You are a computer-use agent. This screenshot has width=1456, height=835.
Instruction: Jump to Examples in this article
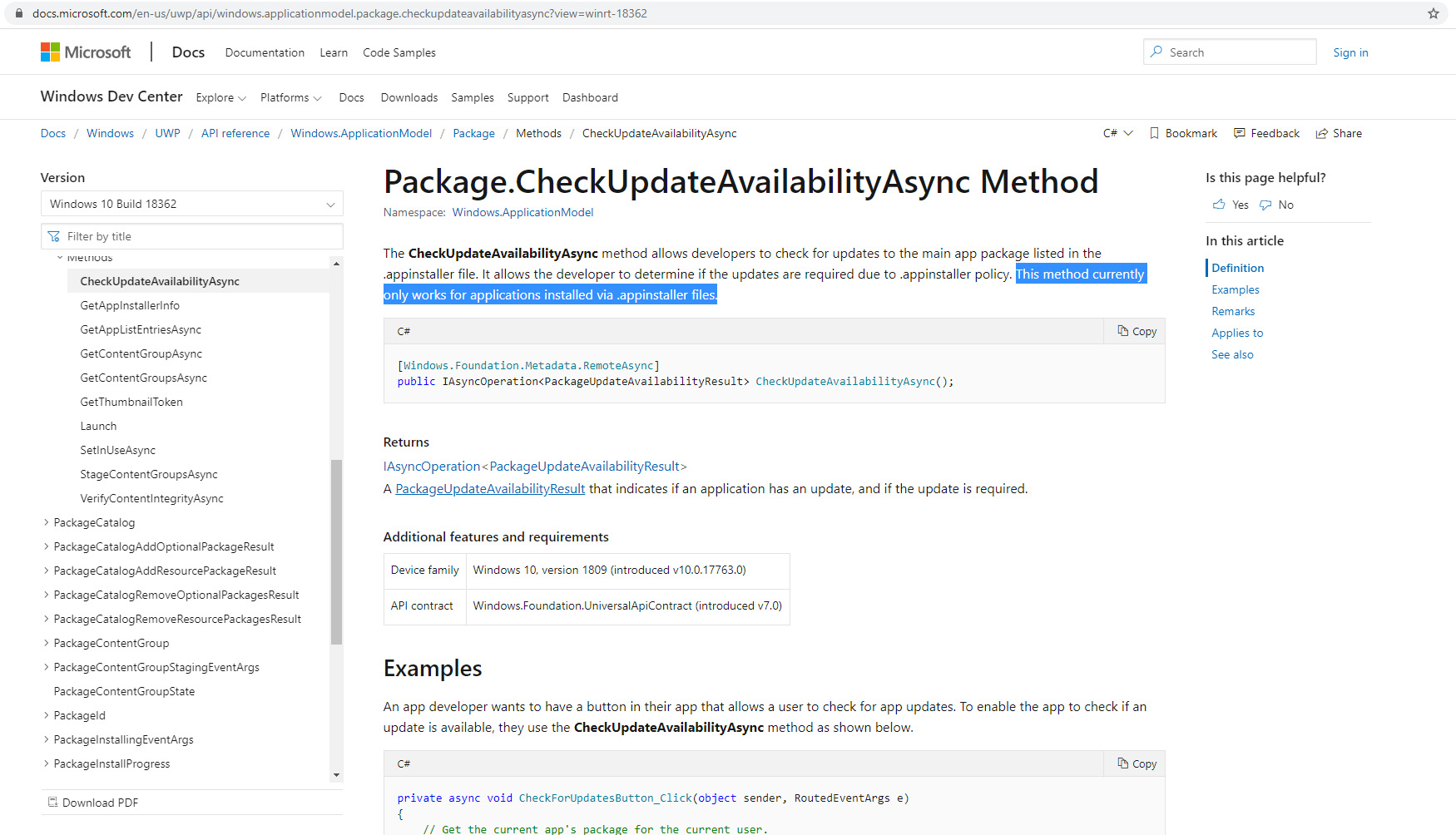[1236, 289]
